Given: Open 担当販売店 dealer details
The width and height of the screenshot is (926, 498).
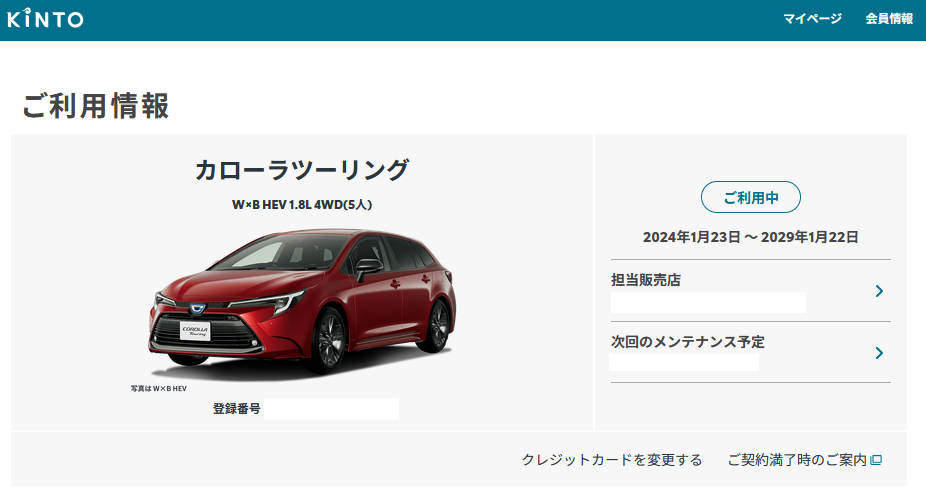Looking at the screenshot, I should 751,291.
